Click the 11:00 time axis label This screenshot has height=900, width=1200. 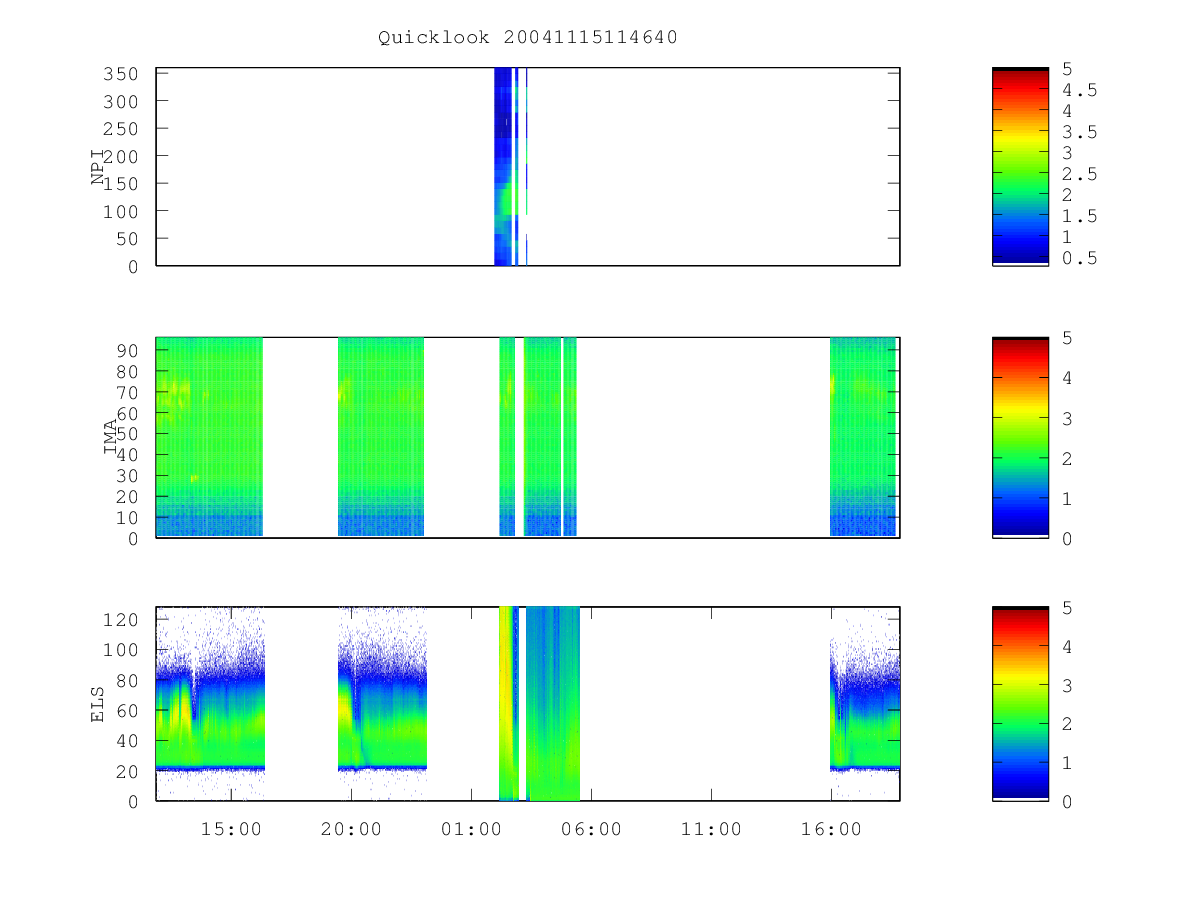point(711,829)
